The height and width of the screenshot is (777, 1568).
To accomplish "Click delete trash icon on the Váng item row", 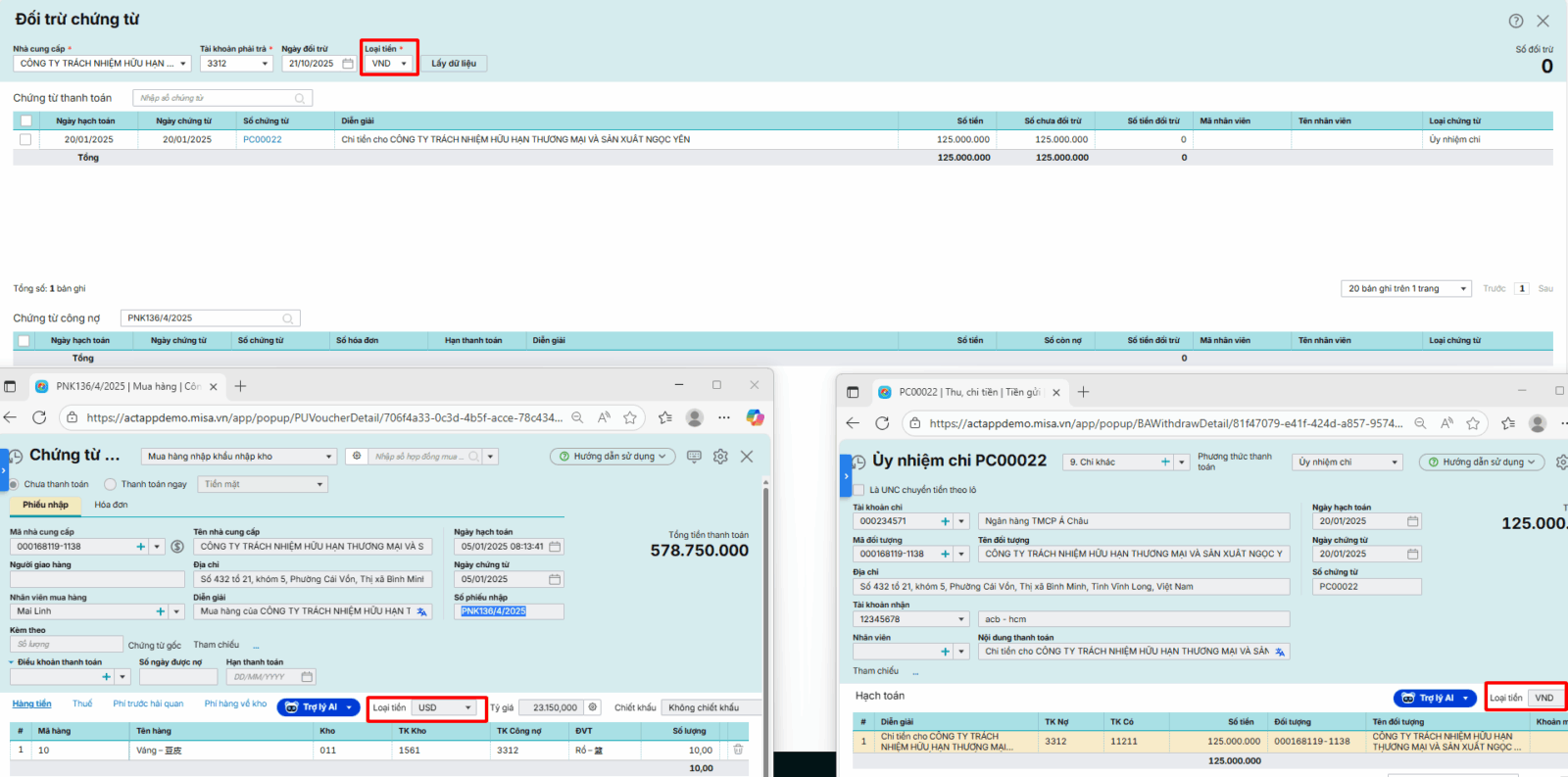I will tap(738, 750).
